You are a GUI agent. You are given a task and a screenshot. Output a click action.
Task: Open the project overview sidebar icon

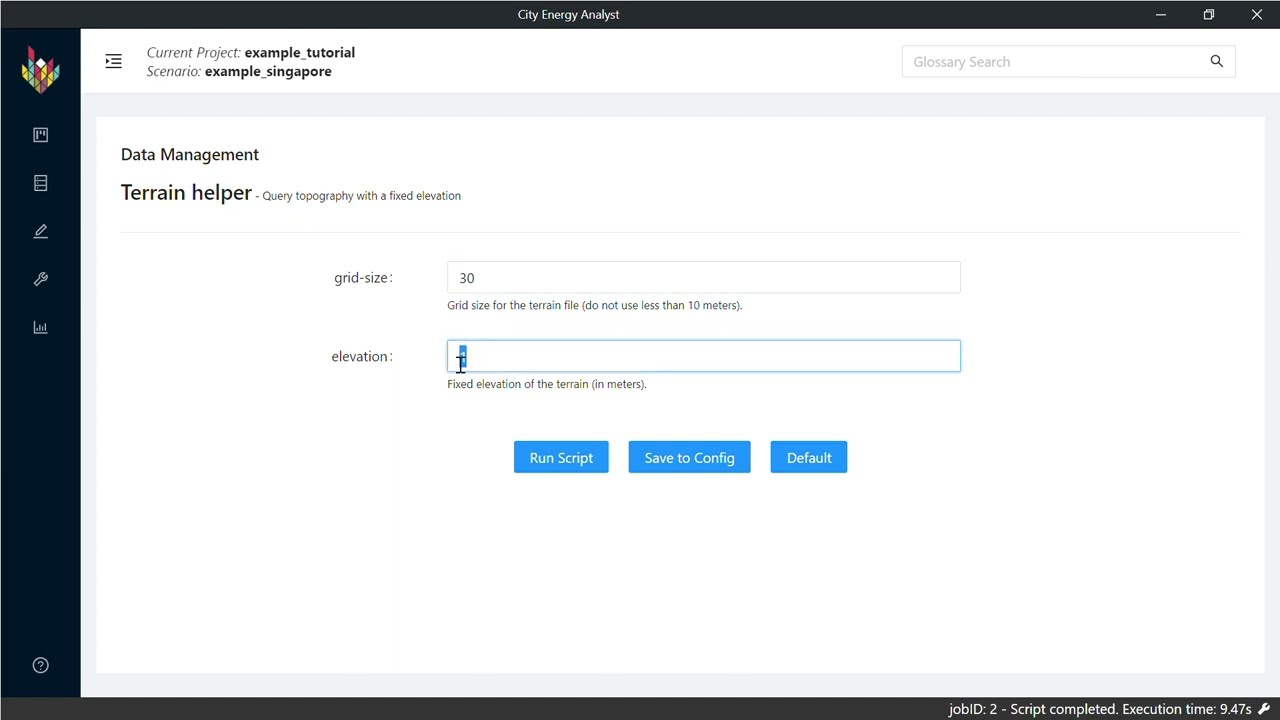click(41, 135)
